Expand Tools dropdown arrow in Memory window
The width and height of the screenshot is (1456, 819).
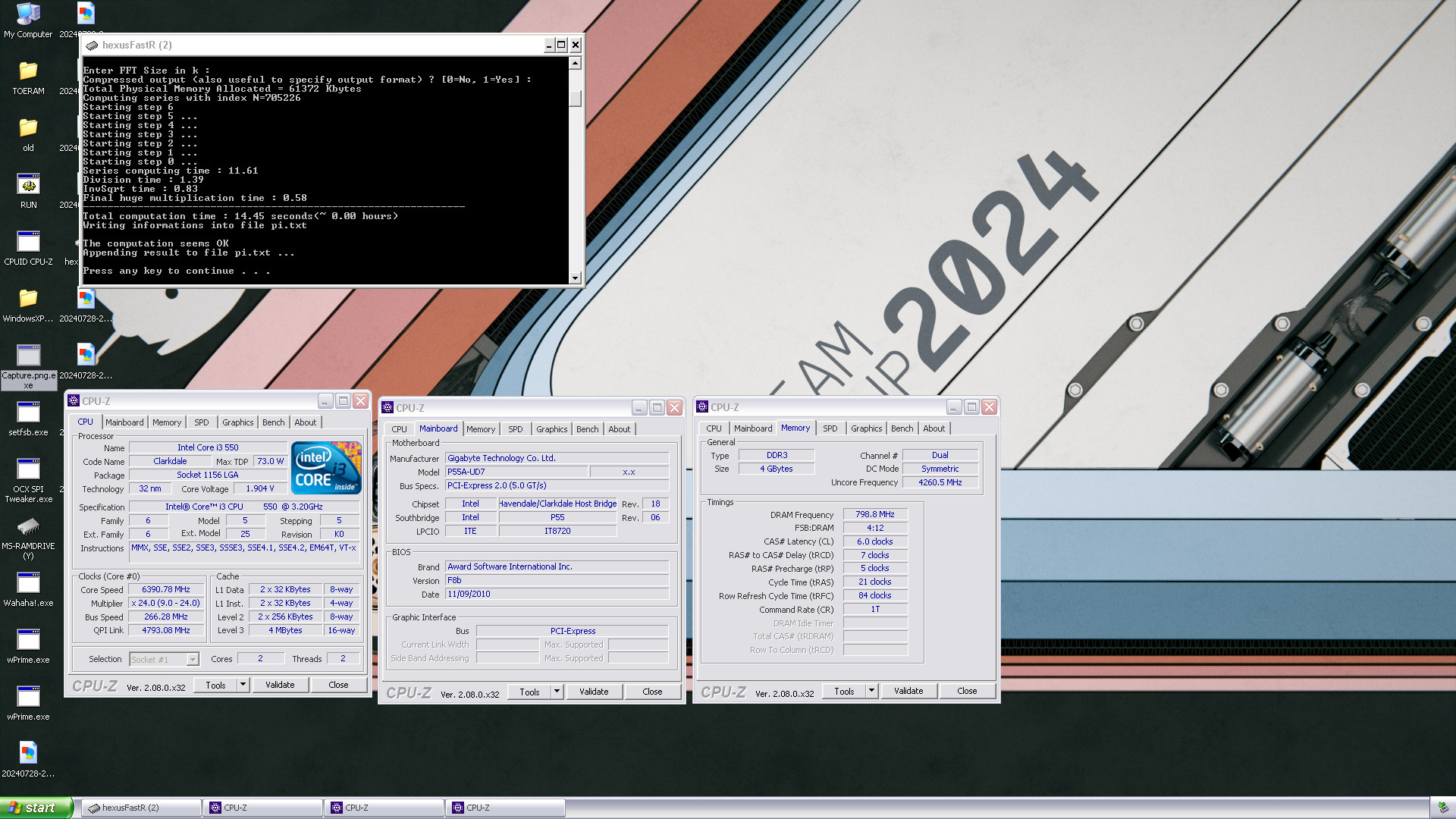tap(871, 691)
